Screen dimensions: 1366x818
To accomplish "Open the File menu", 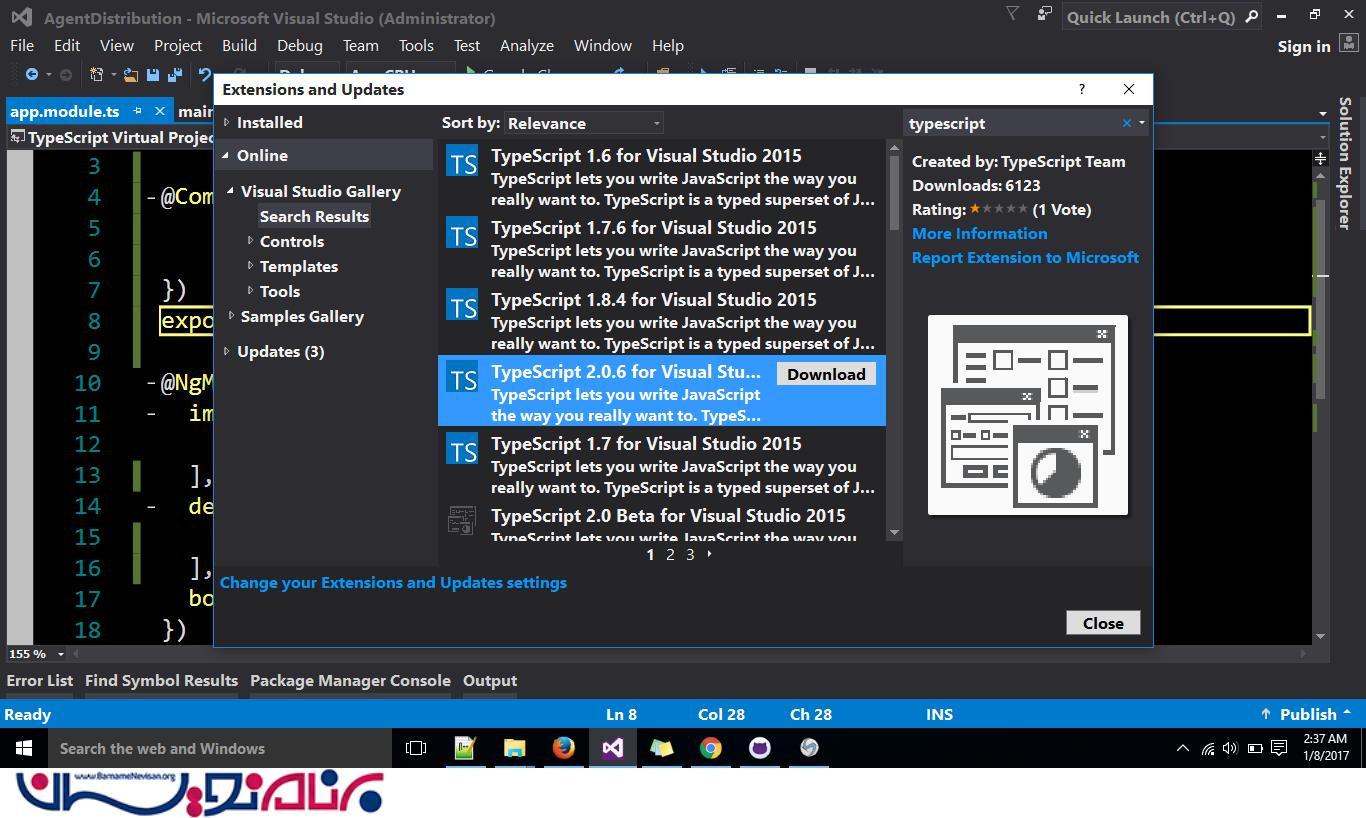I will pyautogui.click(x=22, y=45).
